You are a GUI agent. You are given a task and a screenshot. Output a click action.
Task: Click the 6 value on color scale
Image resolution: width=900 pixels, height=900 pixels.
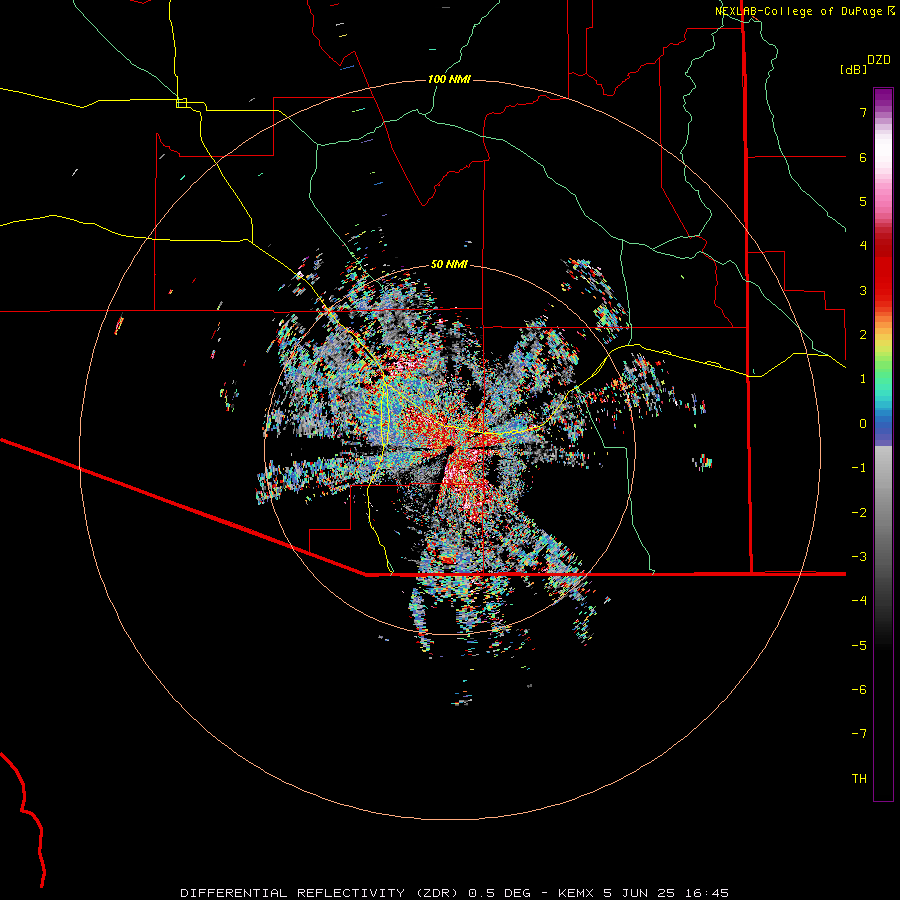pos(863,157)
